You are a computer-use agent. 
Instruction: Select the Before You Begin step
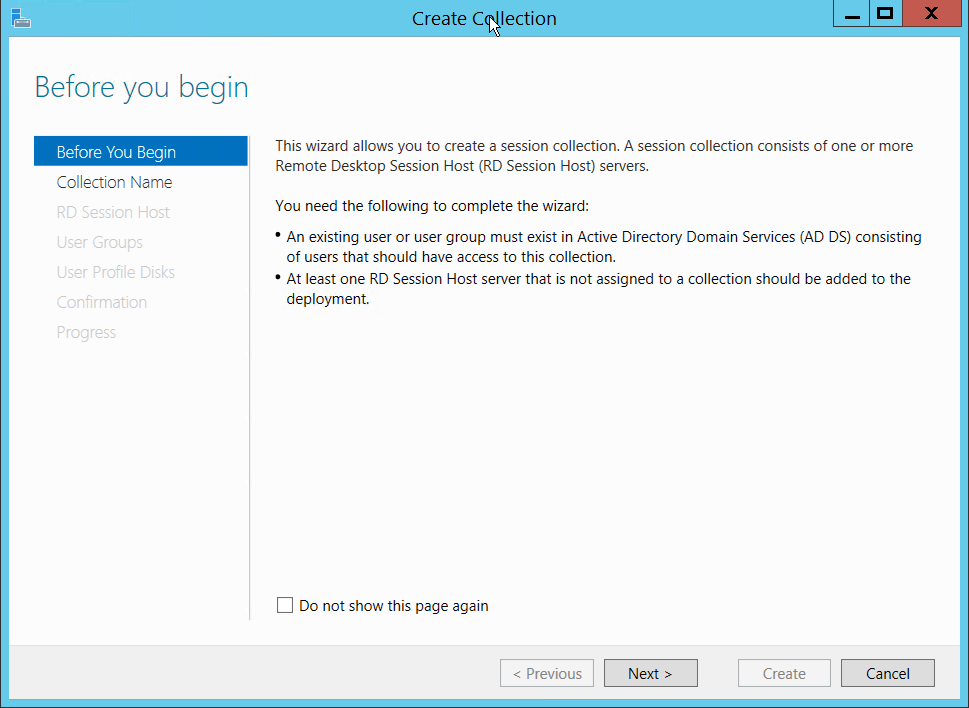(116, 152)
